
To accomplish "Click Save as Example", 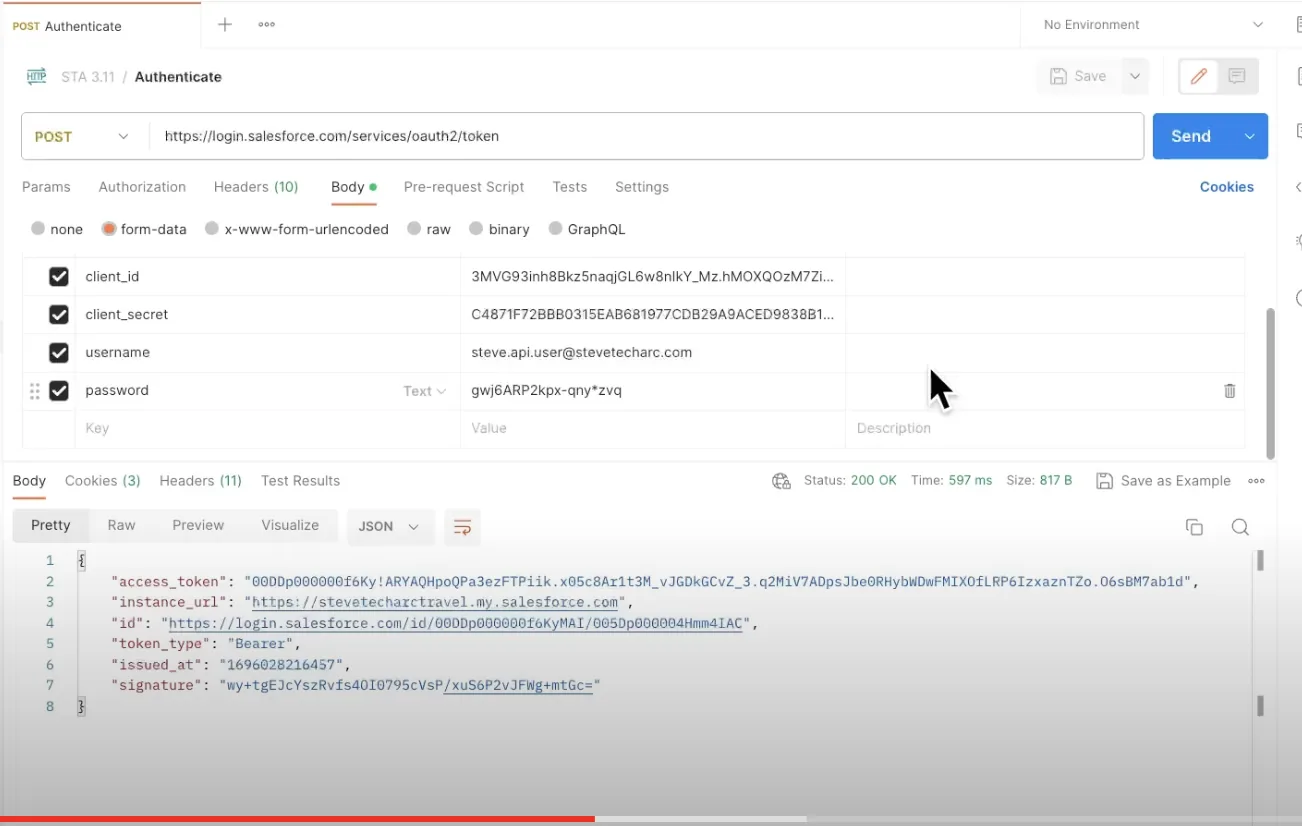I will (1164, 481).
